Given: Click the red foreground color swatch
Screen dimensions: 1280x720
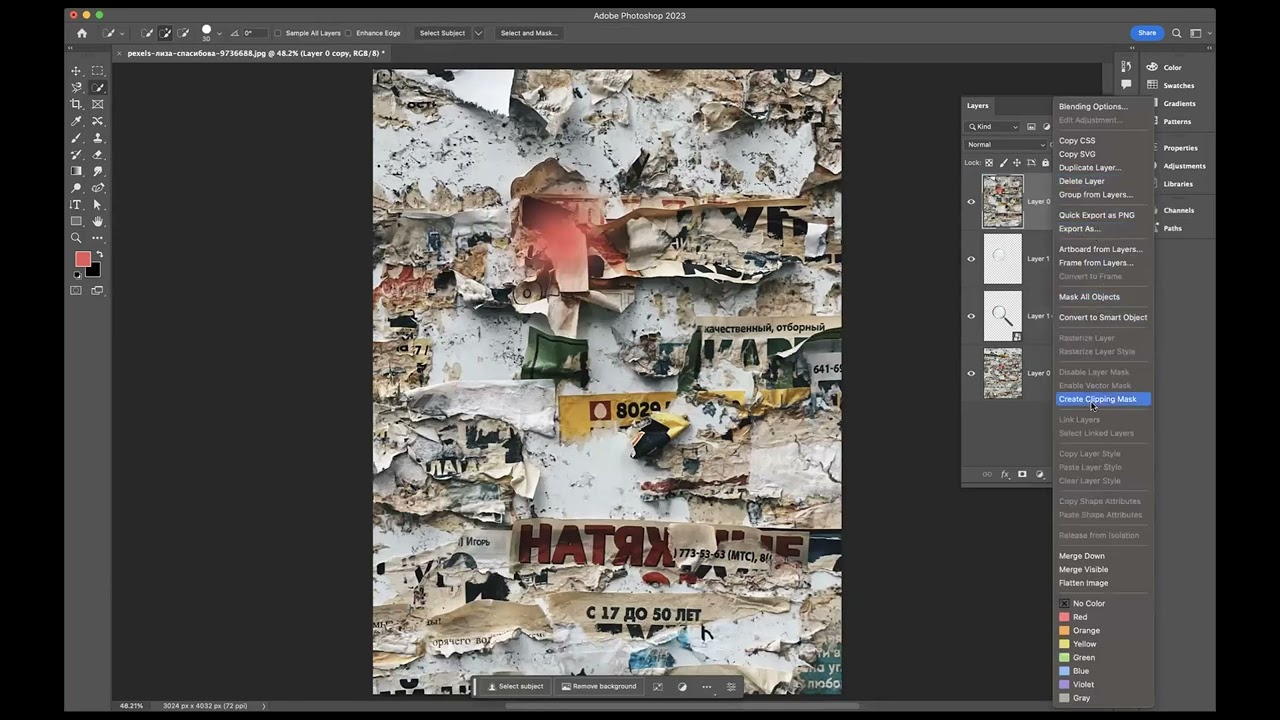Looking at the screenshot, I should [82, 259].
